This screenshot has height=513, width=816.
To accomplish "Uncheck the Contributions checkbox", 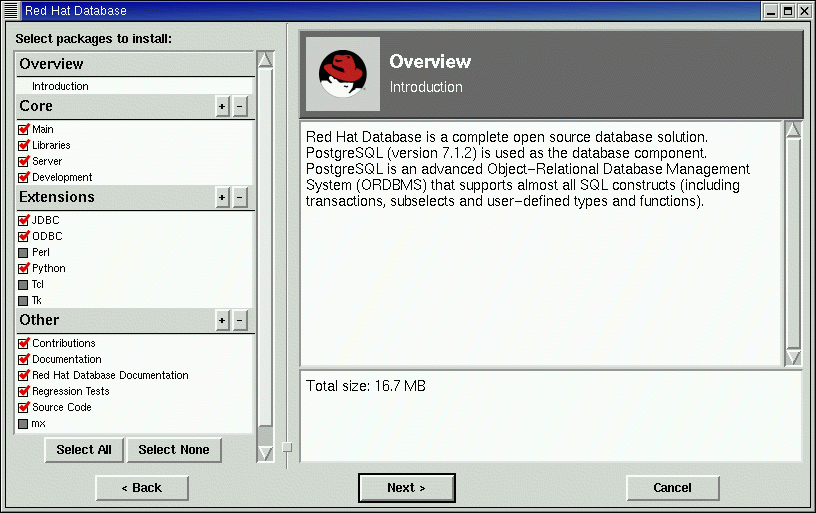I will [x=23, y=343].
